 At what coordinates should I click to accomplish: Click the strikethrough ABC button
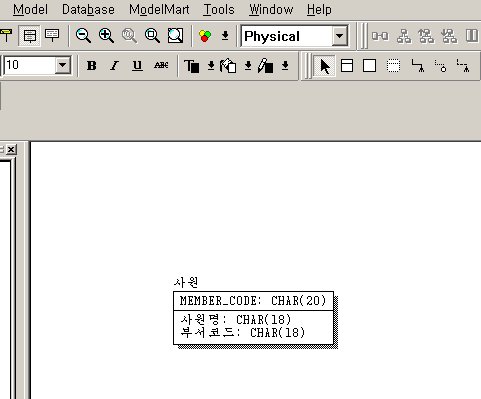pyautogui.click(x=161, y=66)
